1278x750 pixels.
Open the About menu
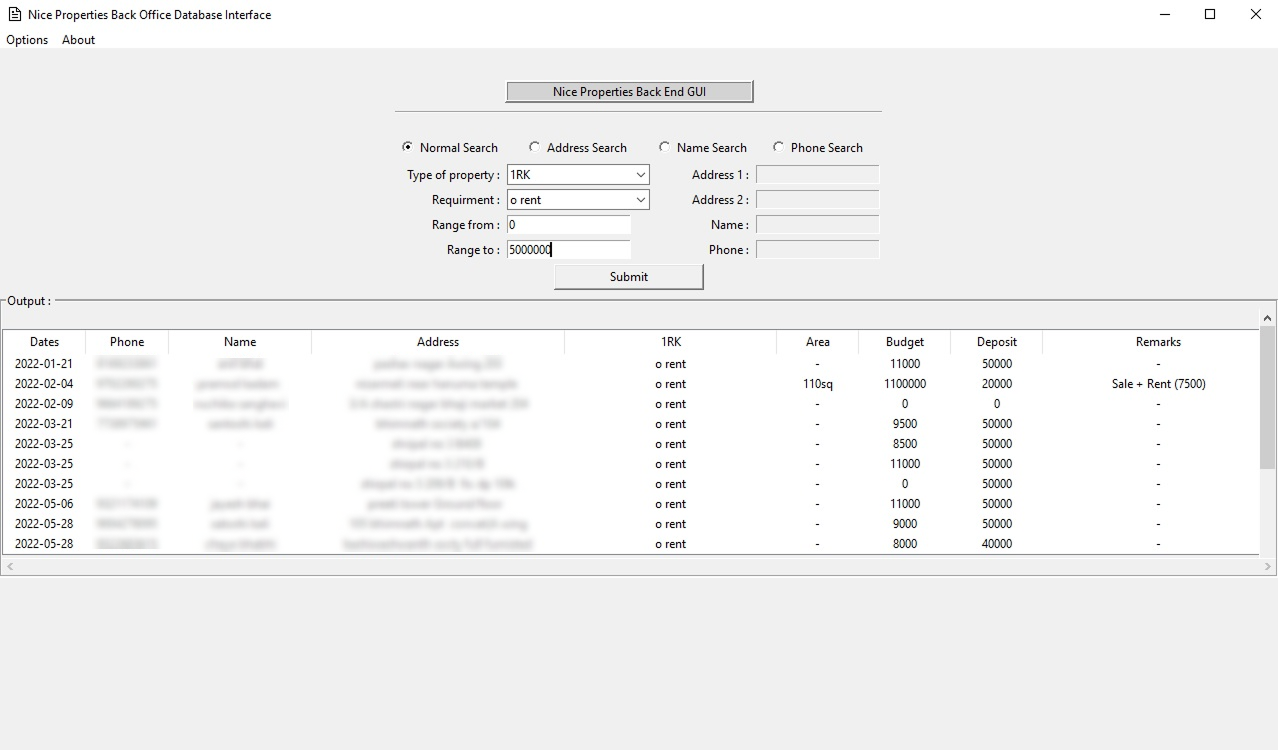pyautogui.click(x=78, y=40)
